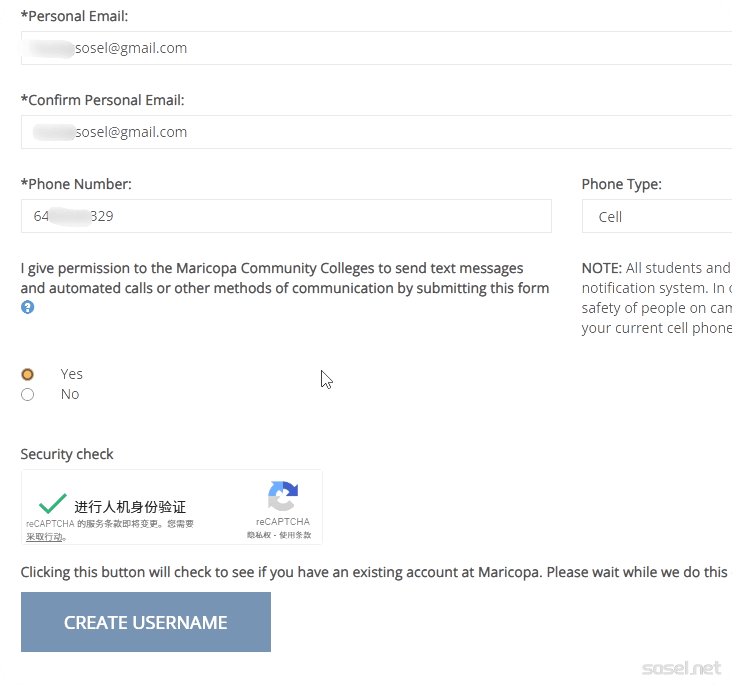This screenshot has height=685, width=732.
Task: Click the CREATE USERNAME button
Action: (x=146, y=622)
